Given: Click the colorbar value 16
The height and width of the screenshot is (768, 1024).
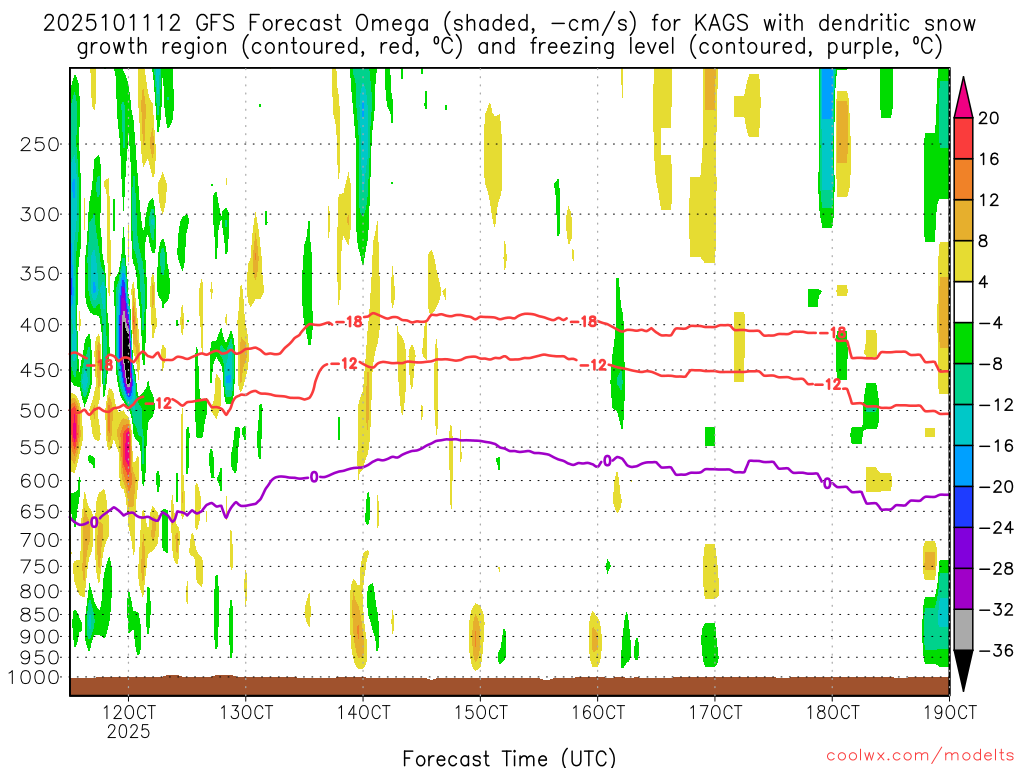Looking at the screenshot, I should (x=988, y=159).
